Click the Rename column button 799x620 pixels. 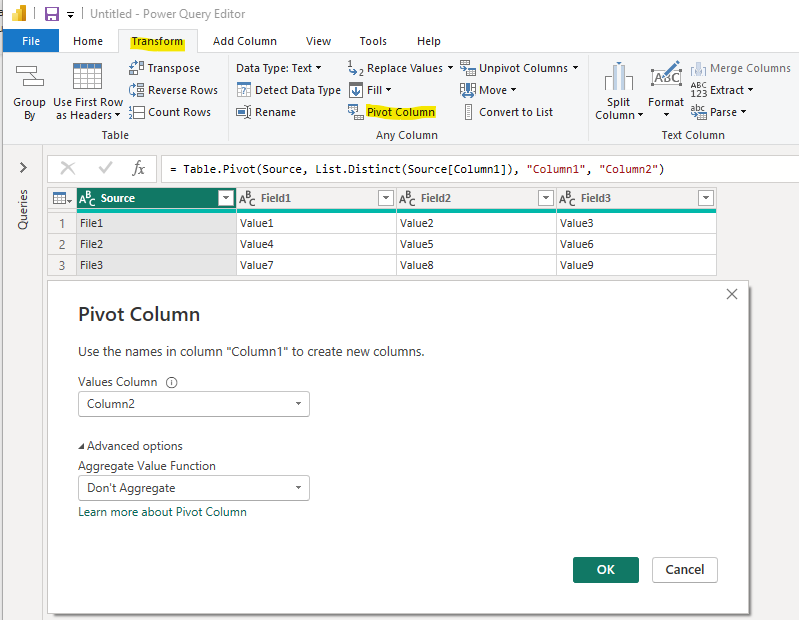point(266,112)
